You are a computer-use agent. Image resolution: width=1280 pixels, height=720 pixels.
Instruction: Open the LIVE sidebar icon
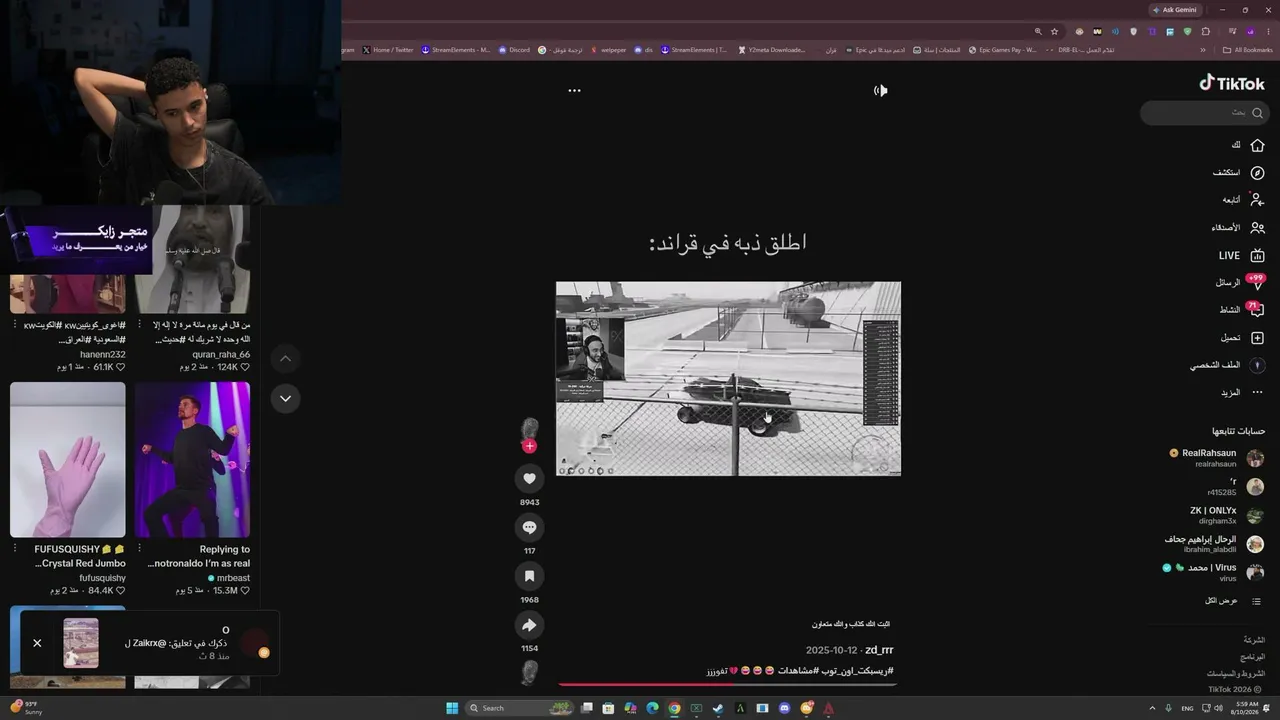[x=1257, y=256]
